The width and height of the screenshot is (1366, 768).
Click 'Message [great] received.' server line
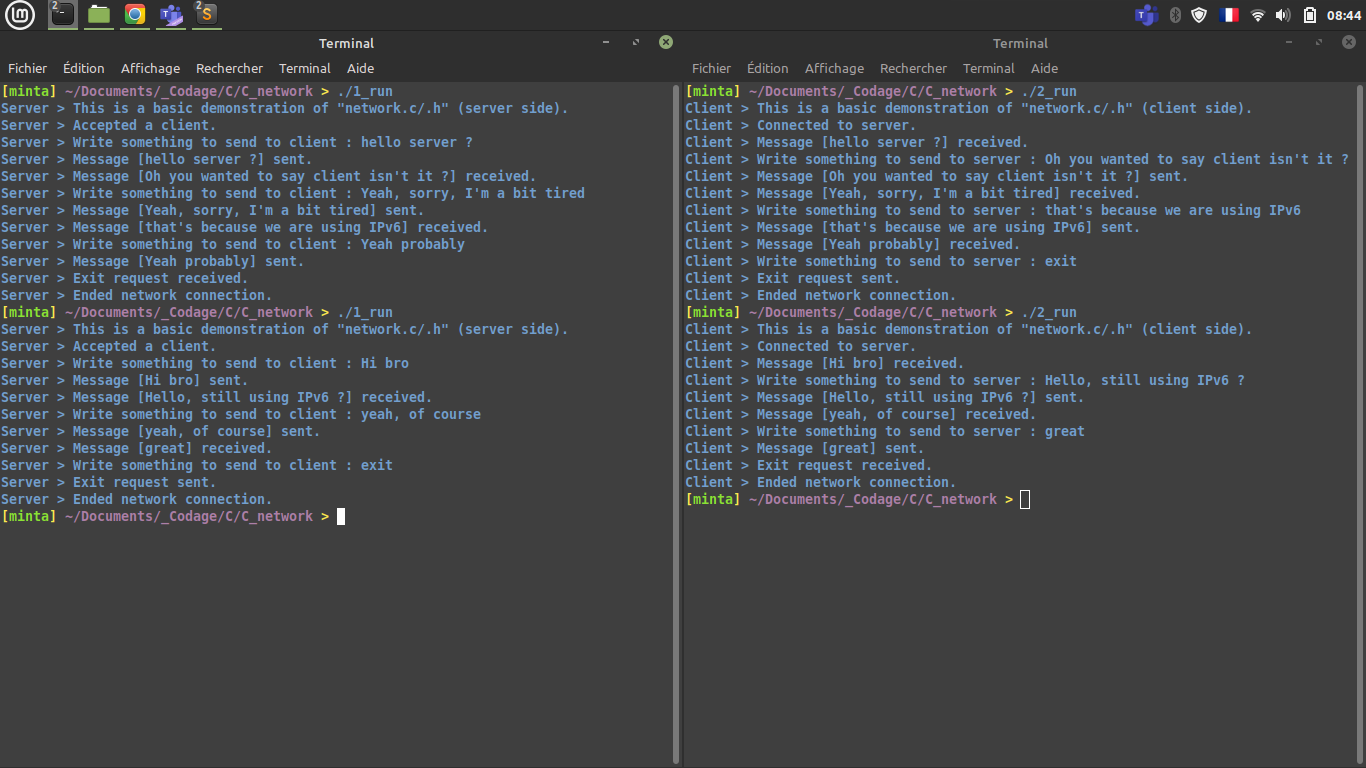tap(137, 448)
